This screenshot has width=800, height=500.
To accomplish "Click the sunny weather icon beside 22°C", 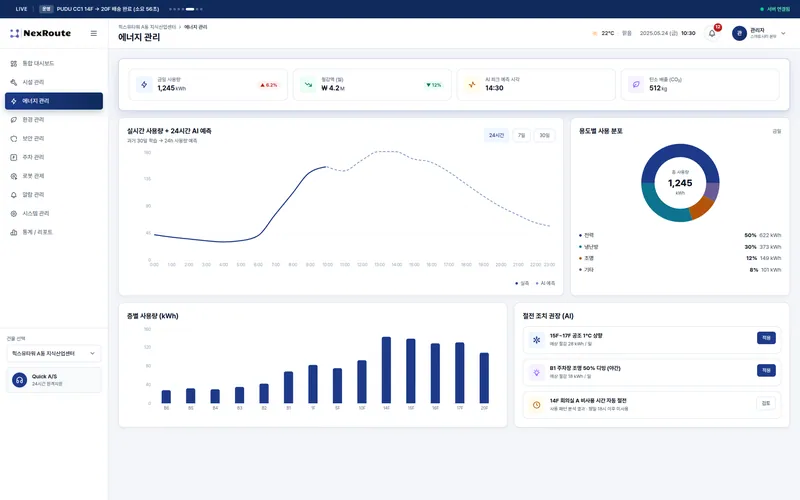I will point(595,33).
